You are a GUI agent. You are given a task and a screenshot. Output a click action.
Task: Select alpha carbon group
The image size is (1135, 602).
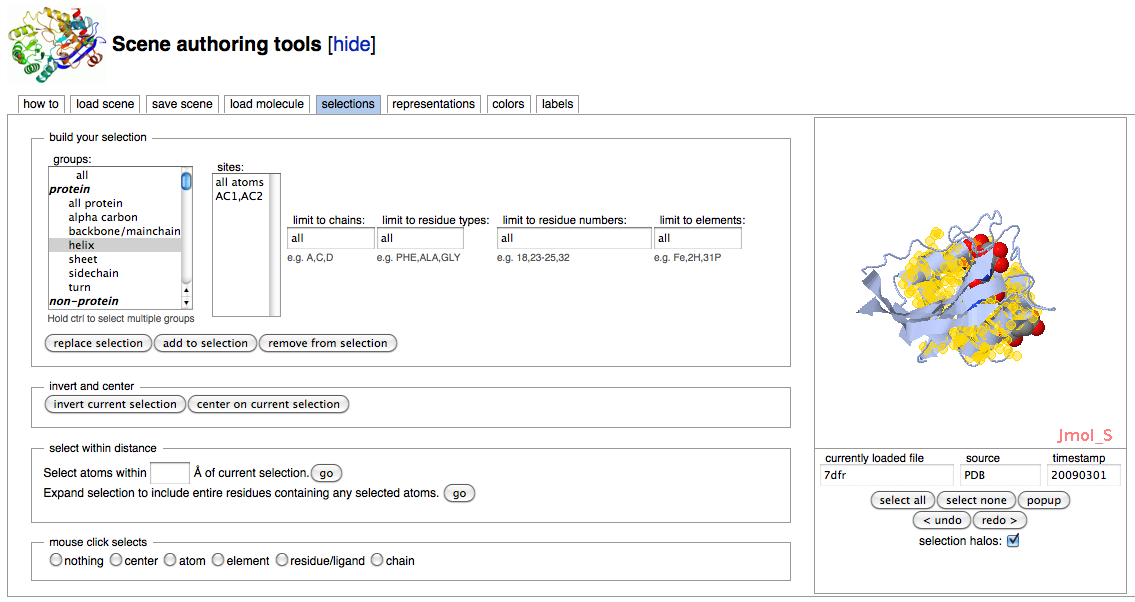click(103, 217)
